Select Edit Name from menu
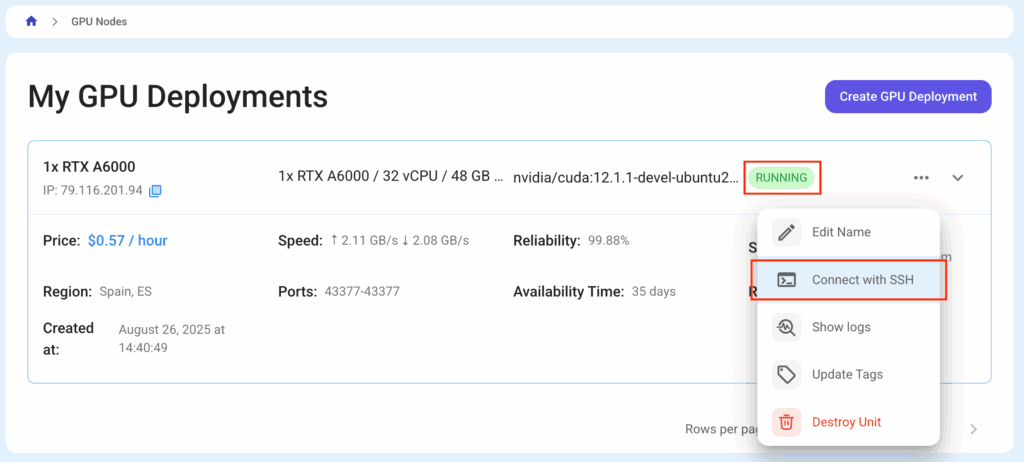The height and width of the screenshot is (462, 1024). pyautogui.click(x=841, y=232)
